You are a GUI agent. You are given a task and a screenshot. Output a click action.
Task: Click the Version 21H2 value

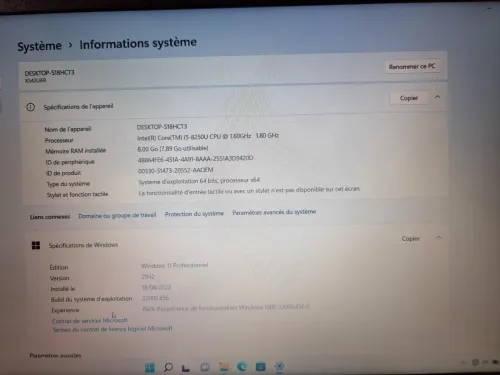tap(148, 277)
